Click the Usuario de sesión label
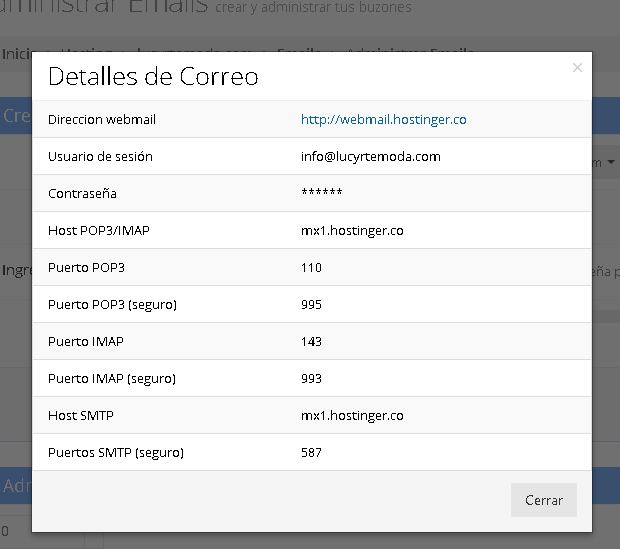 click(100, 157)
